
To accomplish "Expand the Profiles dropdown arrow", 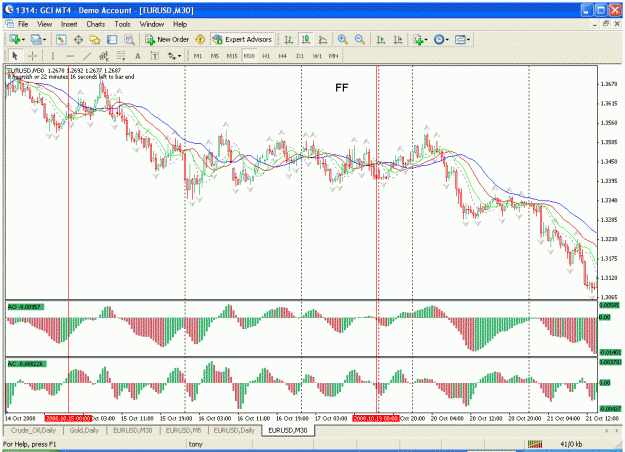I will (x=44, y=40).
